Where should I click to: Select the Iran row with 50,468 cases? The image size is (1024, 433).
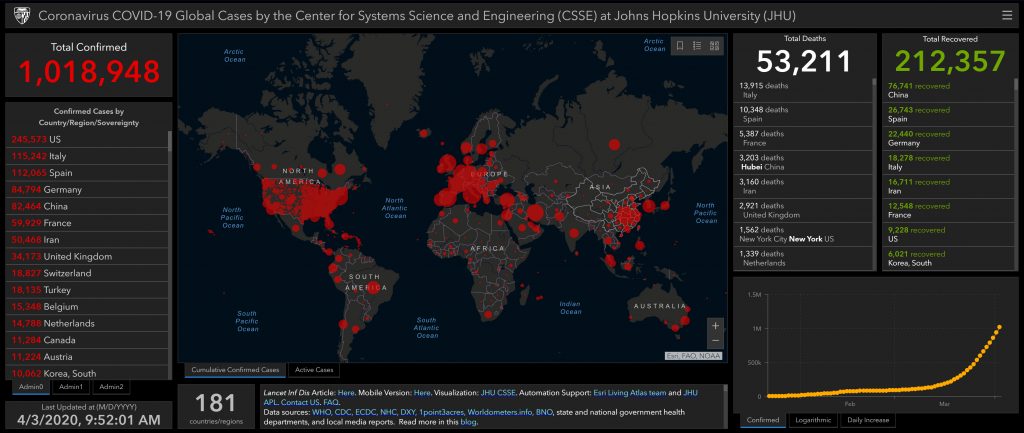[x=87, y=240]
